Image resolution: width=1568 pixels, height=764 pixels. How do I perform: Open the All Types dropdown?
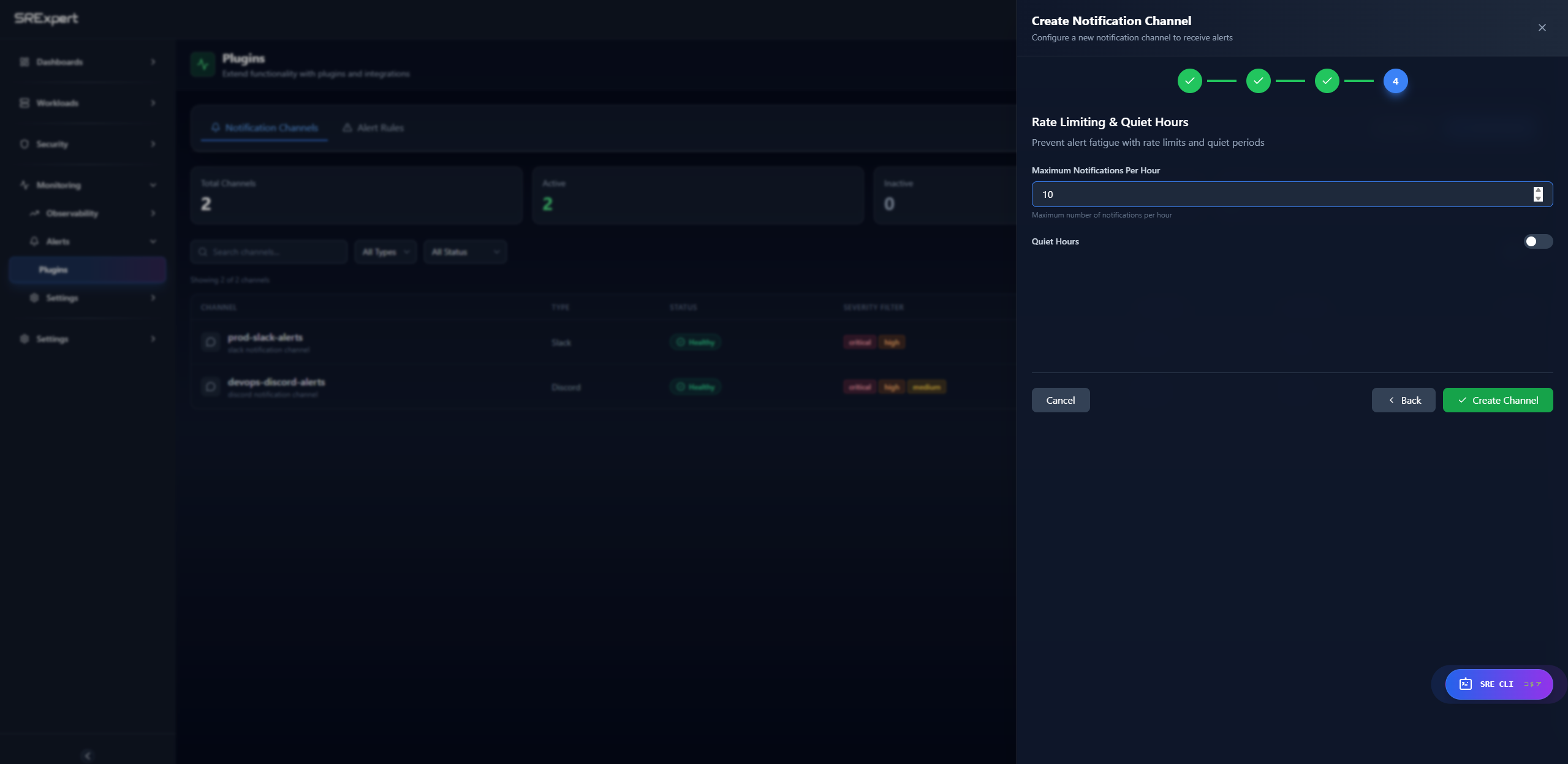(x=385, y=251)
